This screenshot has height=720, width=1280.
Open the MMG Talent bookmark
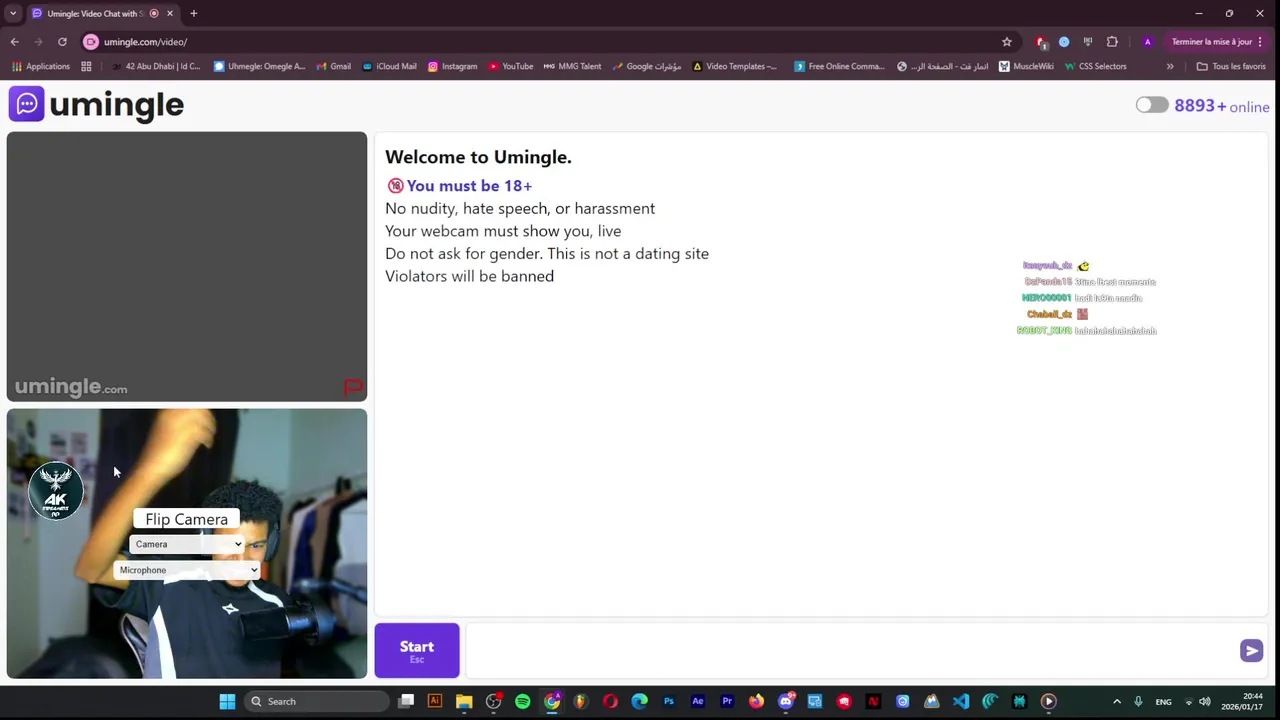[572, 66]
